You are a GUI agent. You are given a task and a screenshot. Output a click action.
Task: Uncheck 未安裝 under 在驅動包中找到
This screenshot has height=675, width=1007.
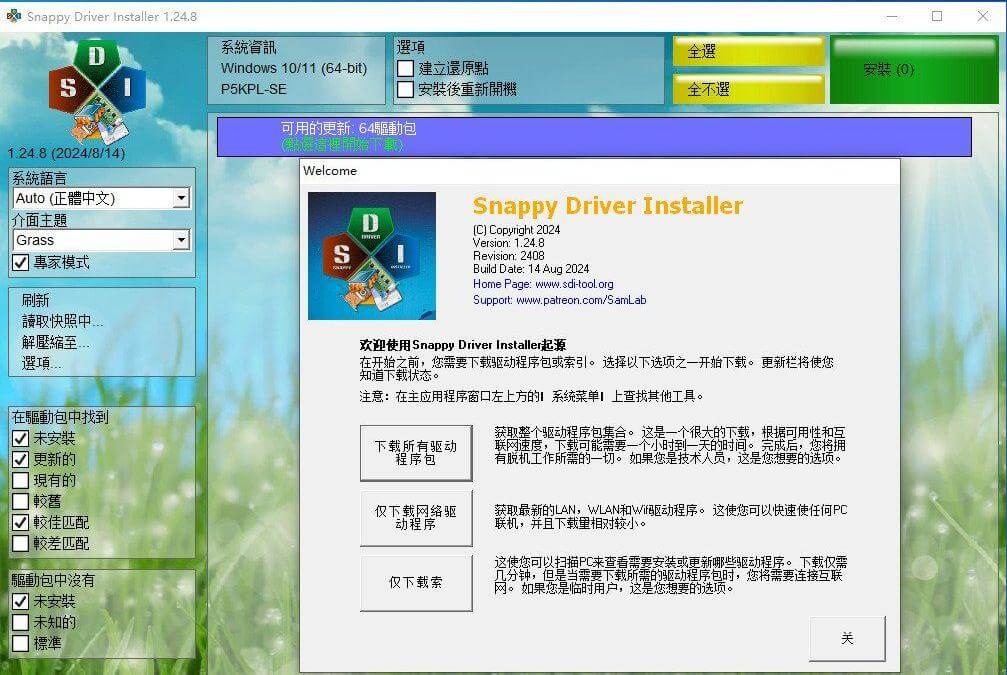pyautogui.click(x=21, y=438)
